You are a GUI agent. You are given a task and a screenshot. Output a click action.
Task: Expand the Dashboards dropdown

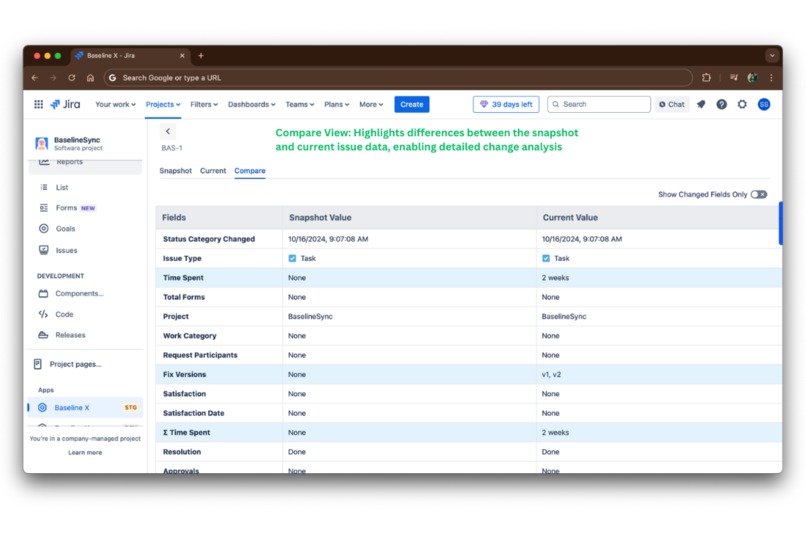[252, 104]
